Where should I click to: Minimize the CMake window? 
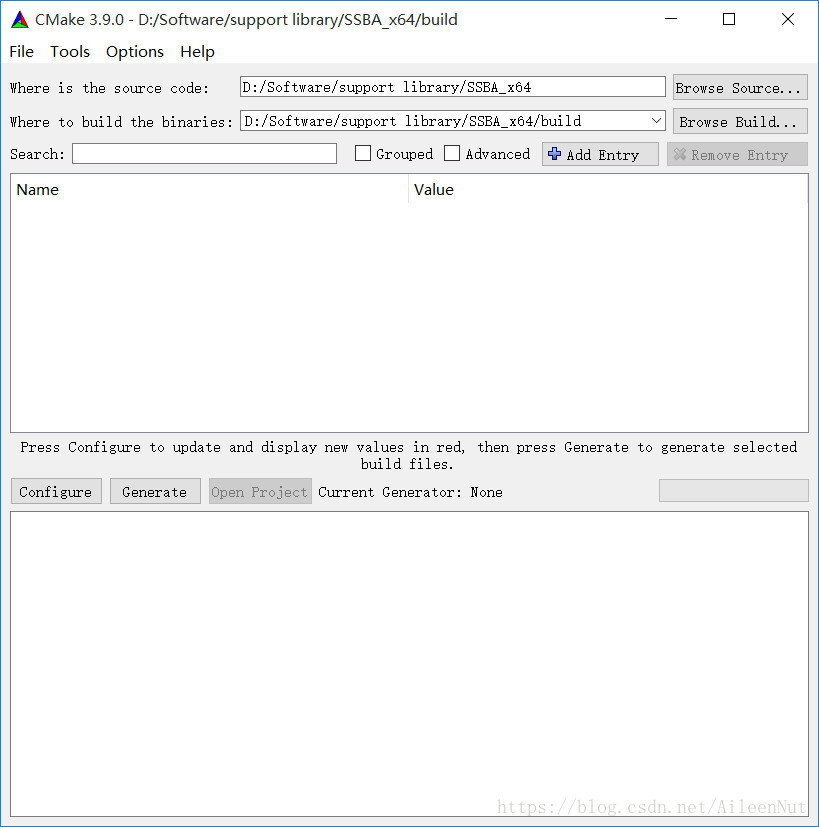pyautogui.click(x=671, y=20)
